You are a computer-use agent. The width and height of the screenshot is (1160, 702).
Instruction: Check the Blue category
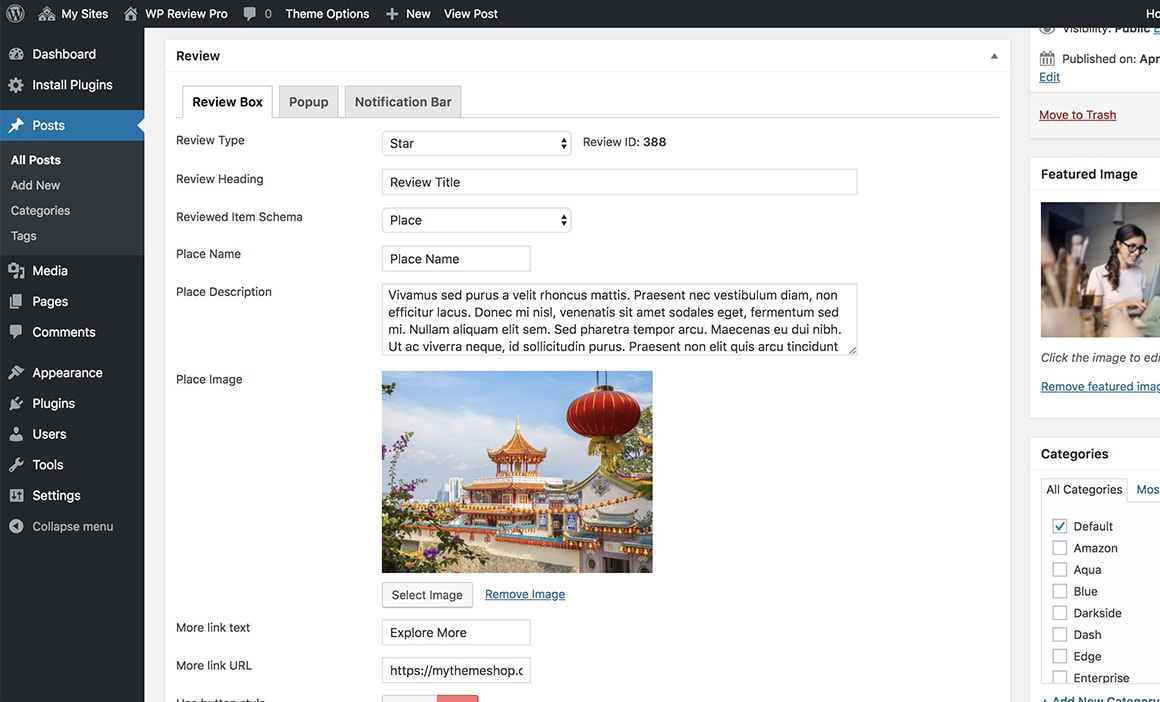point(1059,591)
